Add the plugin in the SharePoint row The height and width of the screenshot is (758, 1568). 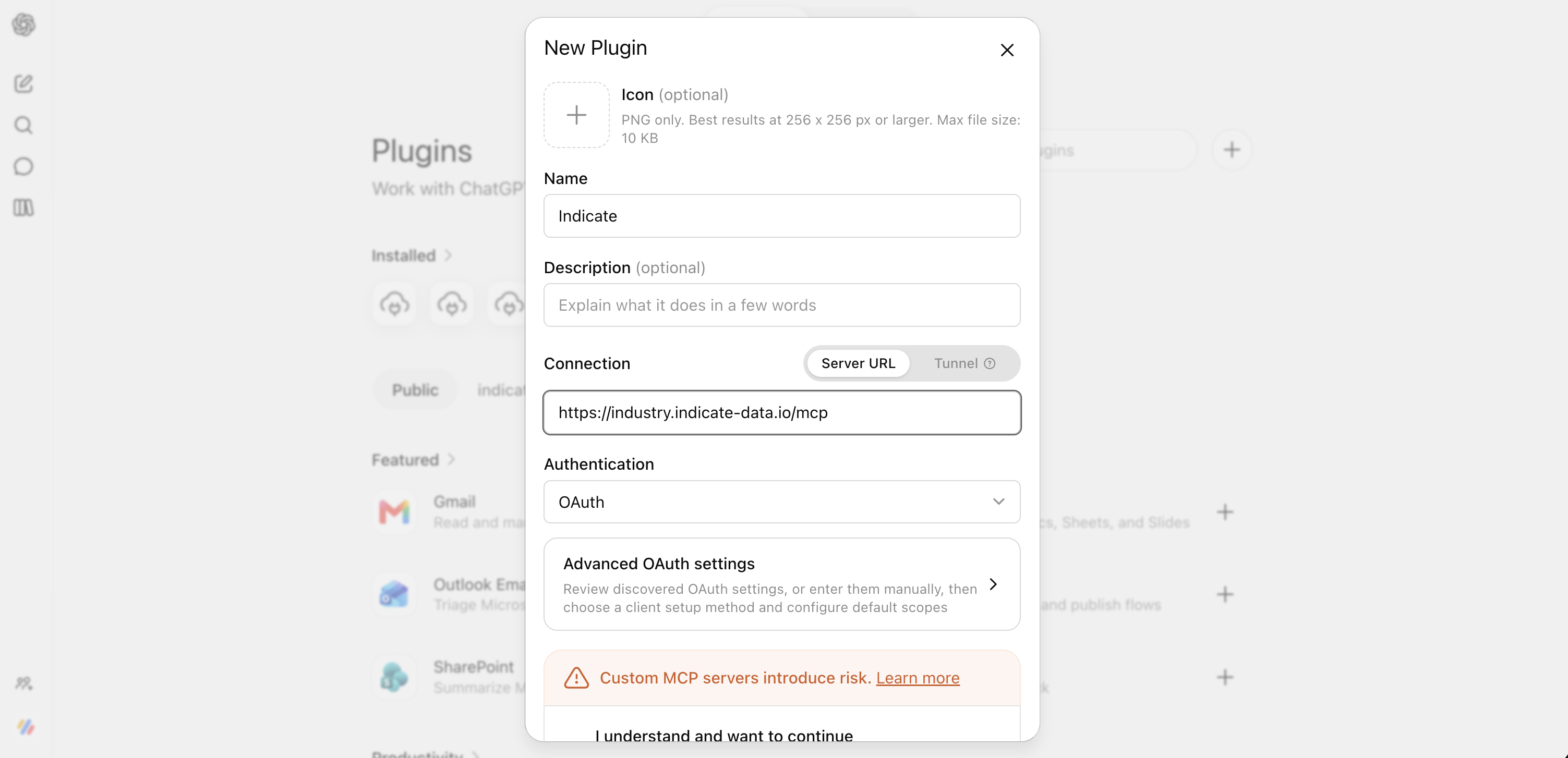pos(1225,677)
